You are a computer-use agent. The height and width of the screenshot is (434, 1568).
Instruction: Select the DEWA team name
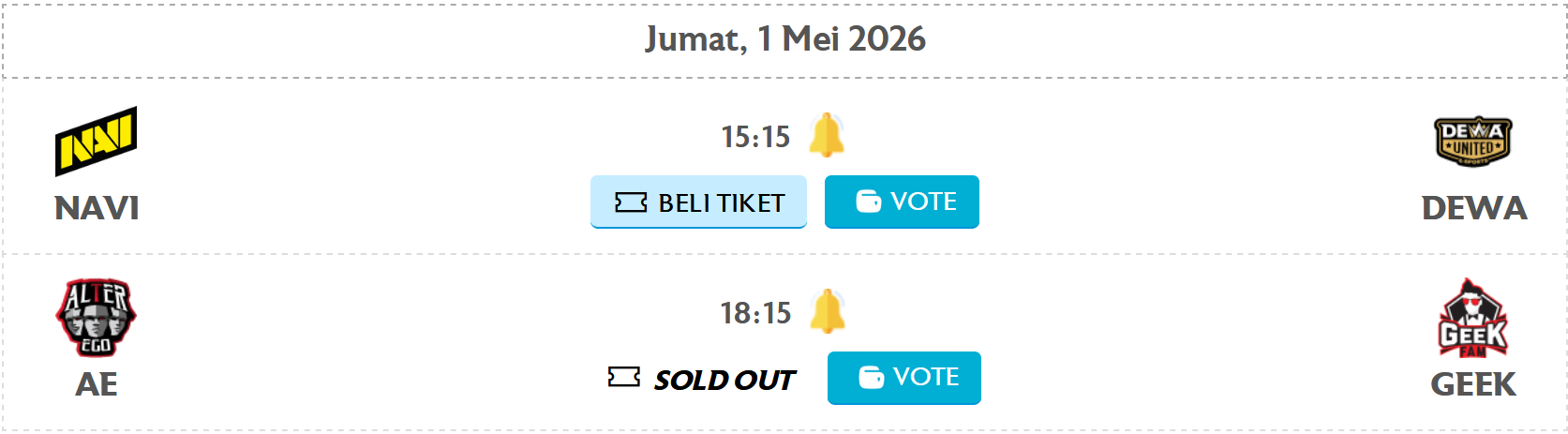[x=1473, y=208]
